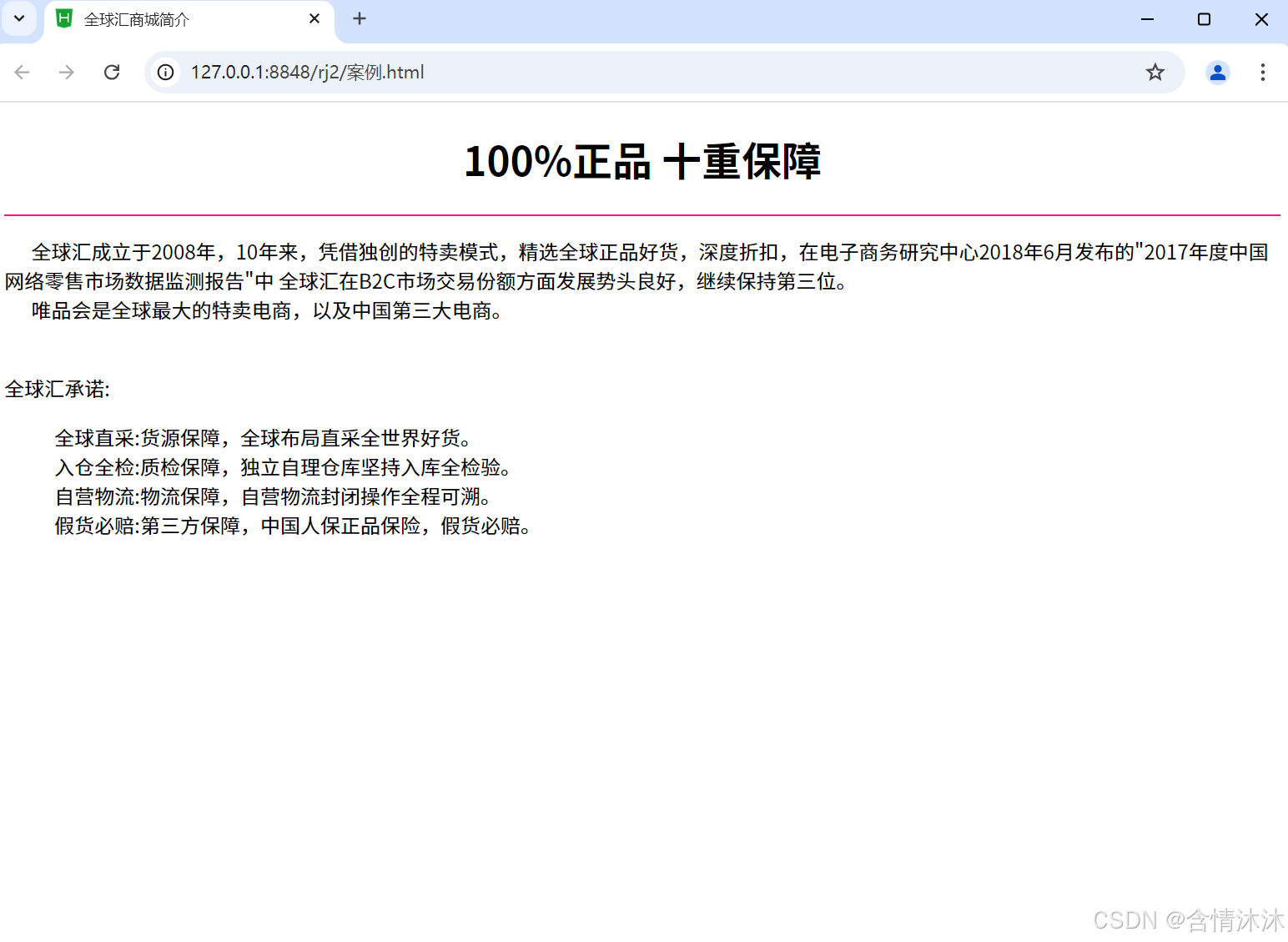This screenshot has height=942, width=1288.
Task: Click the line 全球直采:货源保障
Action: (264, 439)
